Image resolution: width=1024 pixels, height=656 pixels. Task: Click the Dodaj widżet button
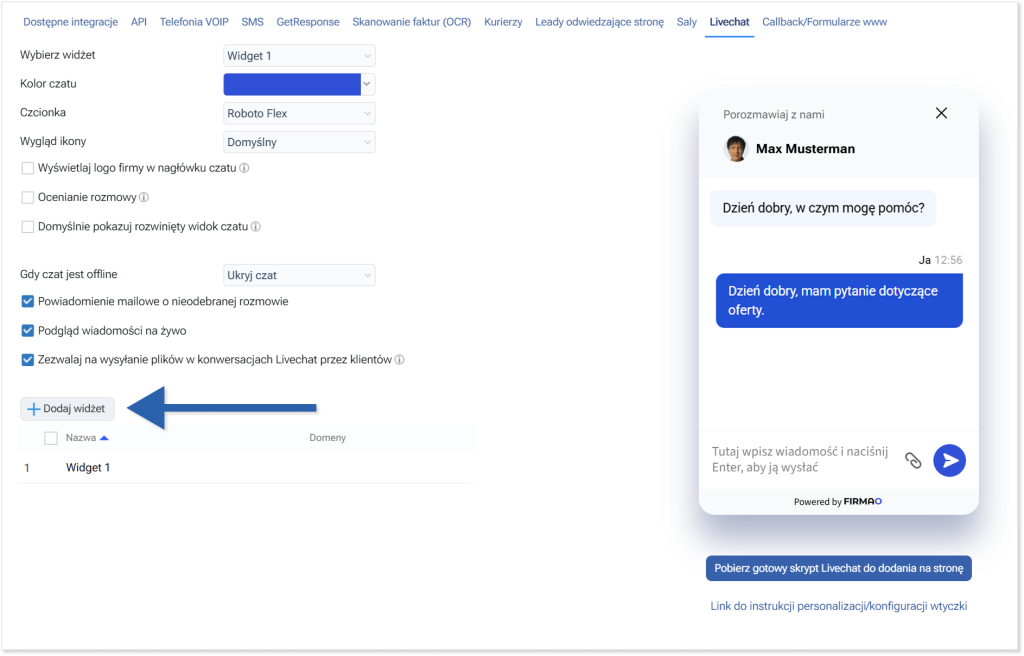[x=67, y=409]
